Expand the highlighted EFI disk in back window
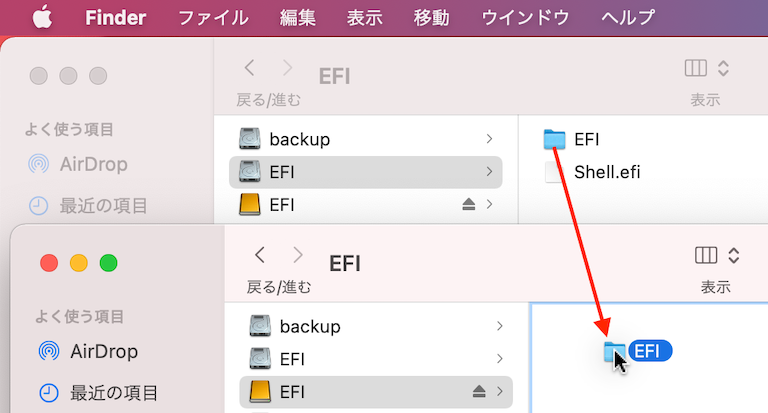The width and height of the screenshot is (768, 413). pos(489,171)
